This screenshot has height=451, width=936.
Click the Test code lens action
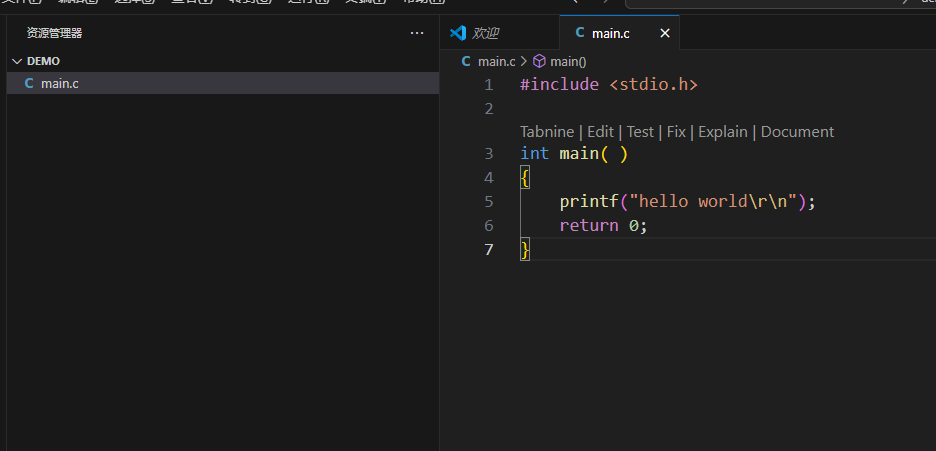point(640,131)
